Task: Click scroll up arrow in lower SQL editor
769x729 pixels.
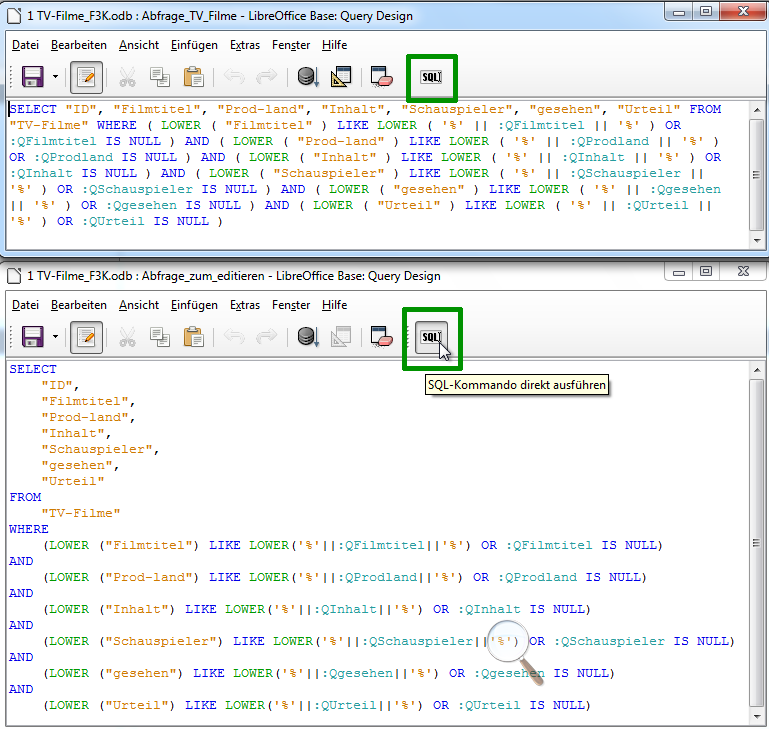Action: (757, 370)
